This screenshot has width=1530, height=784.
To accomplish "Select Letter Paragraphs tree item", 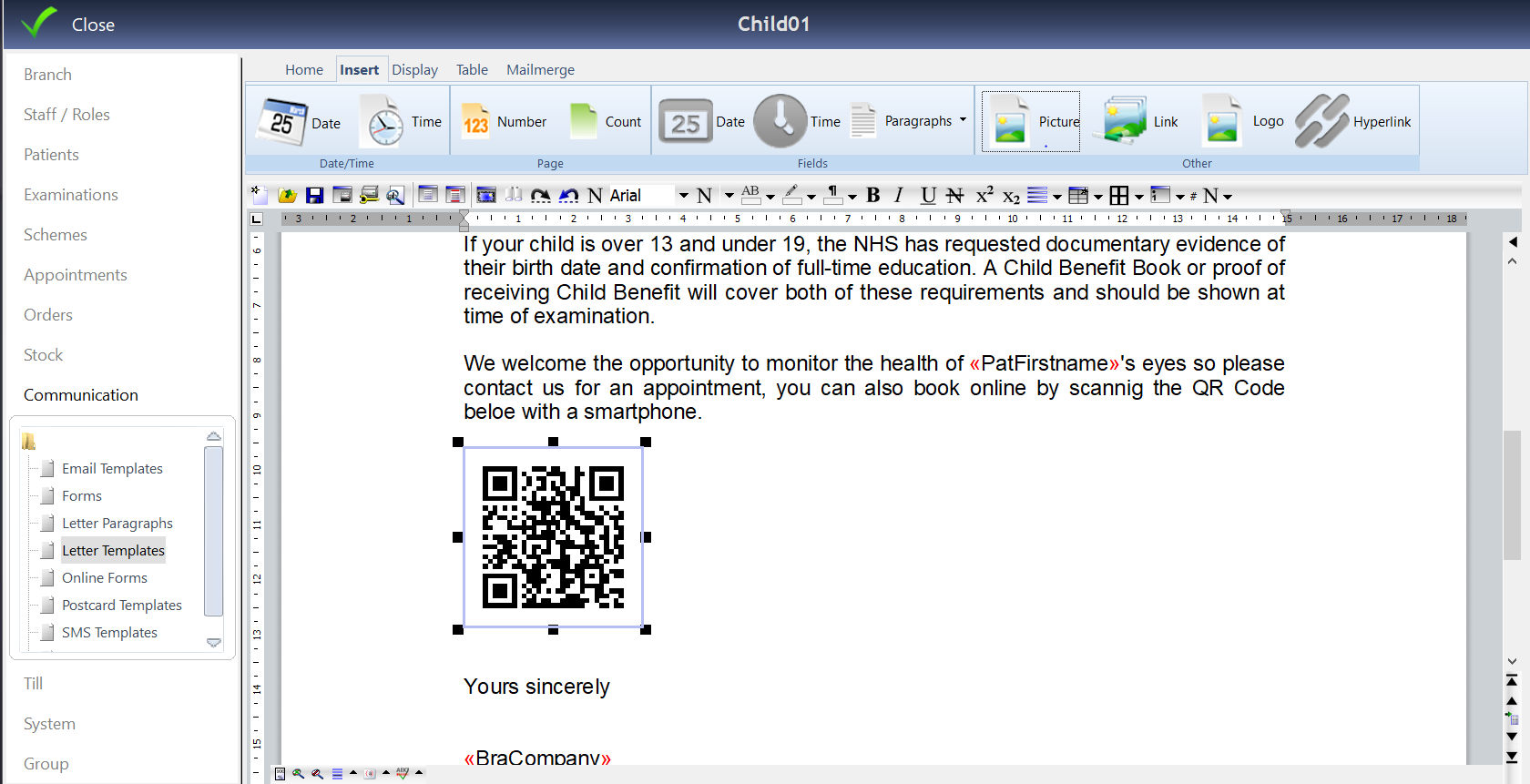I will 117,523.
